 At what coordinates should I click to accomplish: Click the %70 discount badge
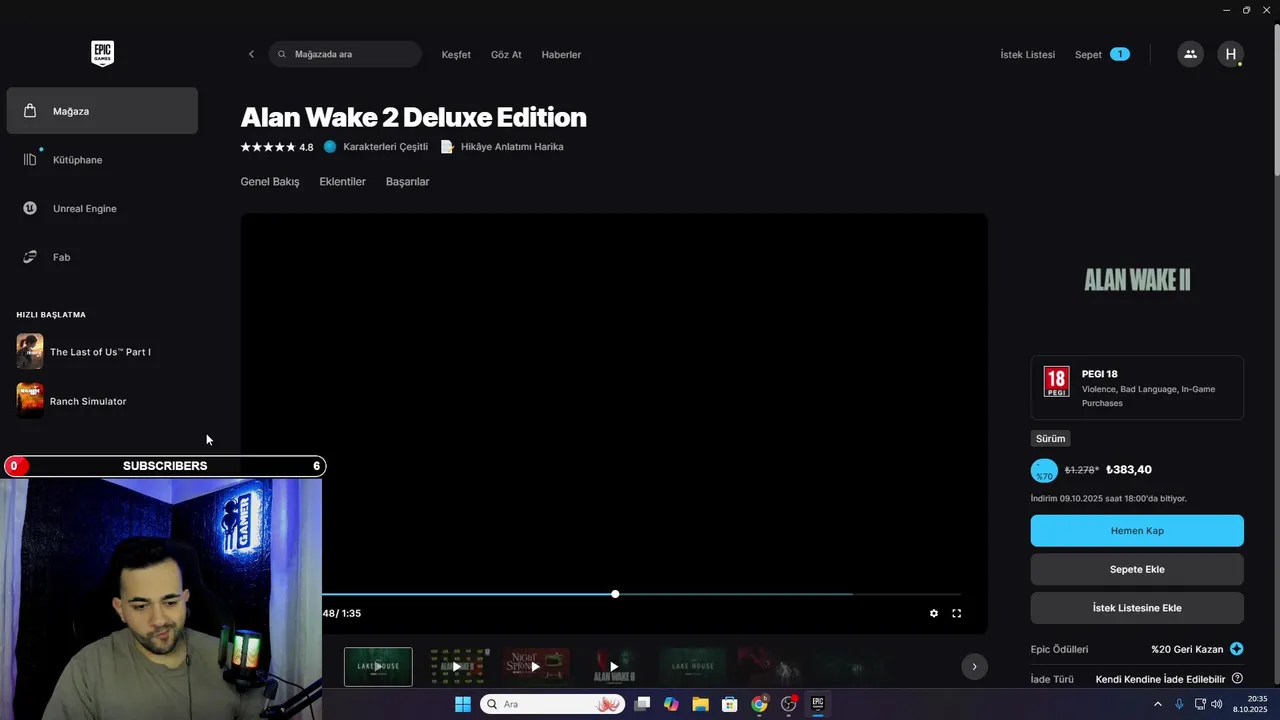tap(1044, 470)
